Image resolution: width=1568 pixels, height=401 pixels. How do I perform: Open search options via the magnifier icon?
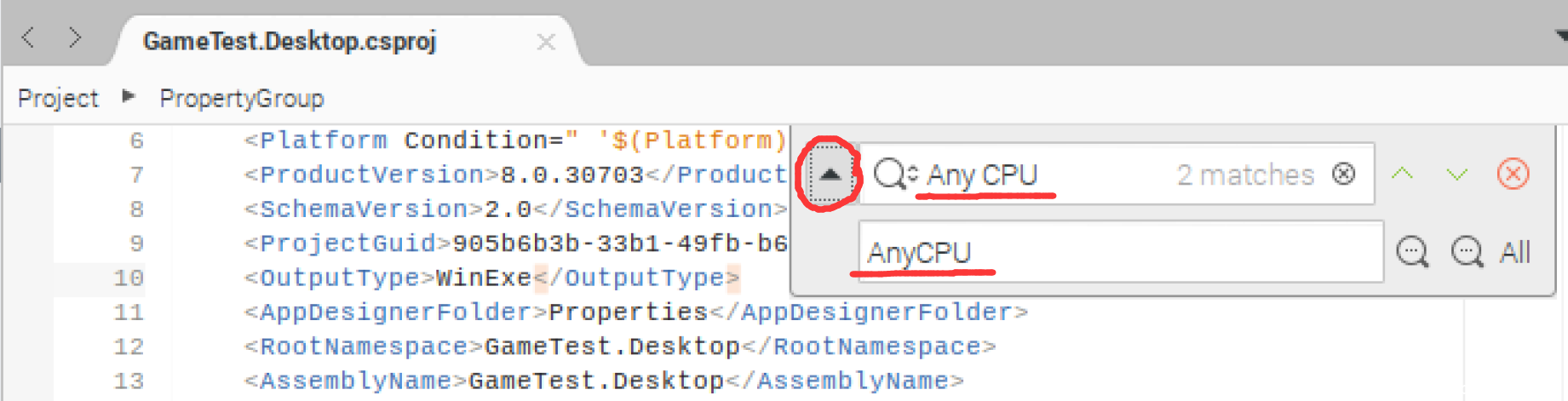pos(893,175)
